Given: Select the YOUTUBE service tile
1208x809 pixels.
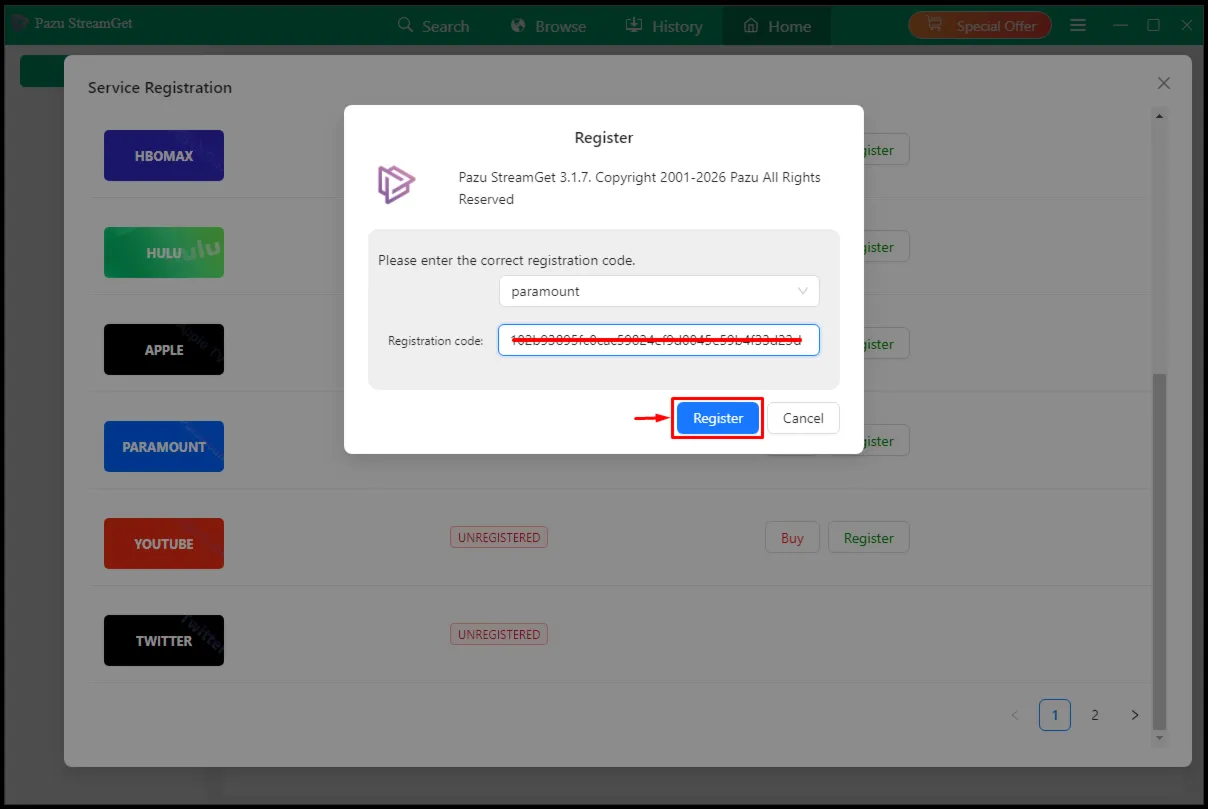Looking at the screenshot, I should pyautogui.click(x=164, y=543).
